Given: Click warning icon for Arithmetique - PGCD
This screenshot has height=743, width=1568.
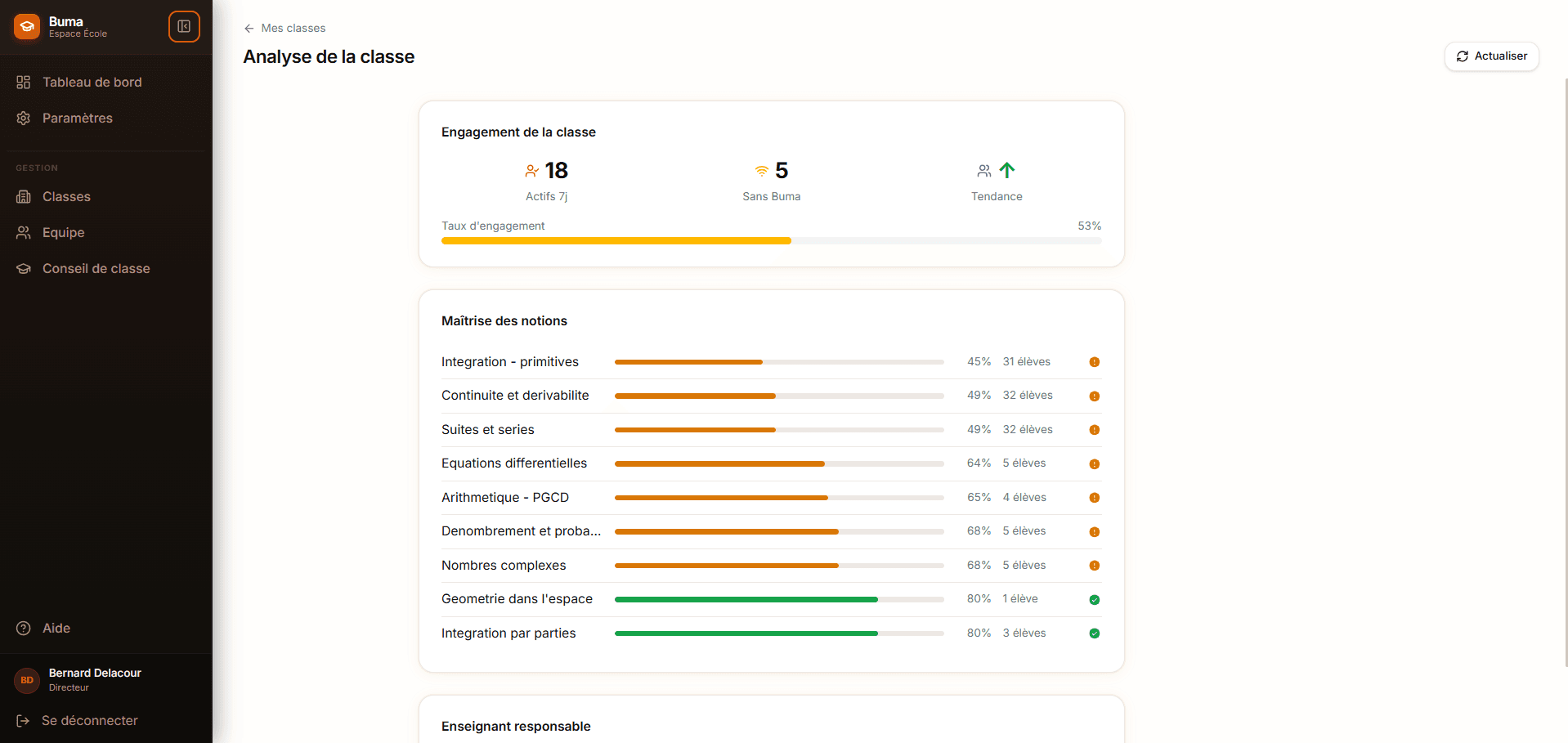Looking at the screenshot, I should (x=1095, y=498).
